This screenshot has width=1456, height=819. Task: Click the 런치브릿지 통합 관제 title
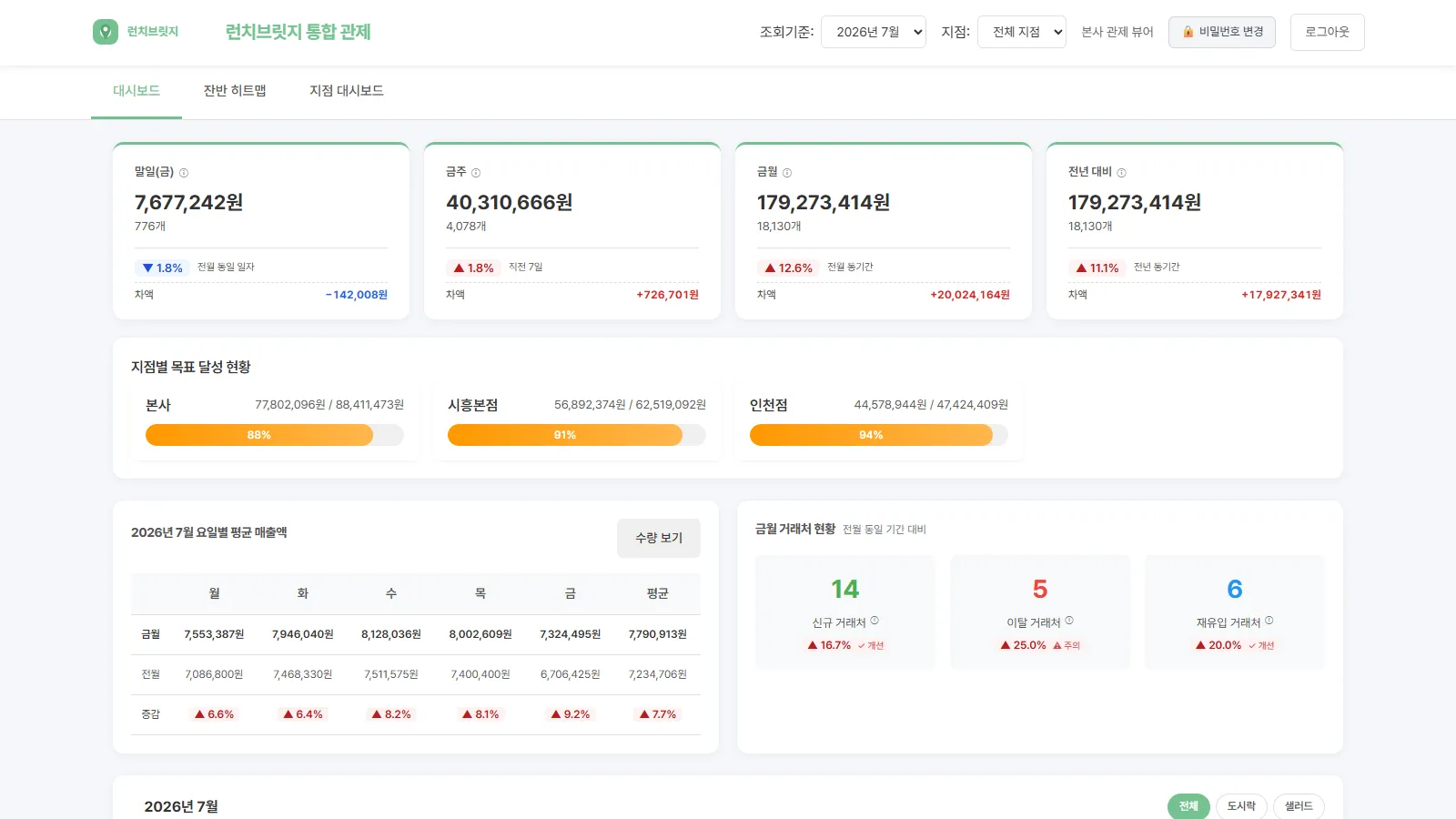pos(298,32)
